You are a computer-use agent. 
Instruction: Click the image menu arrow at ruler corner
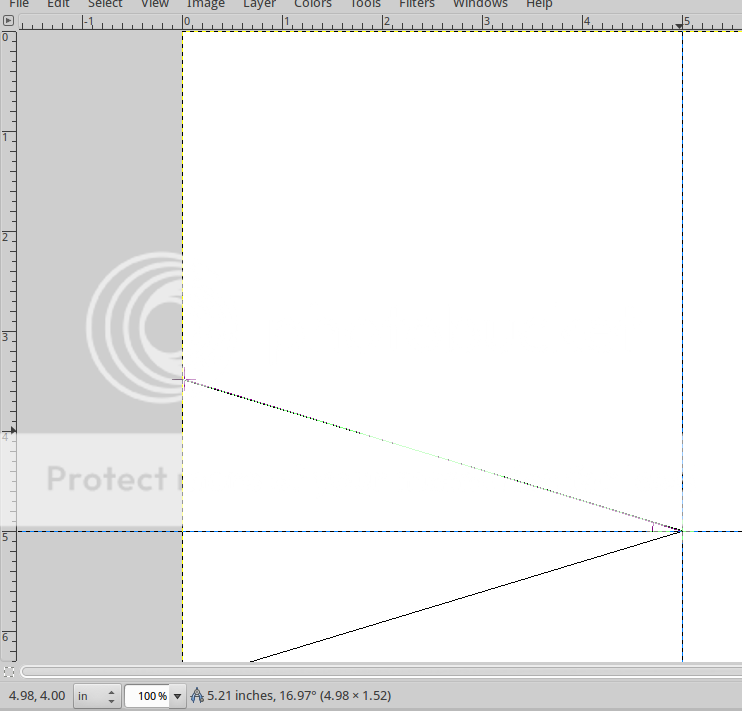8,21
